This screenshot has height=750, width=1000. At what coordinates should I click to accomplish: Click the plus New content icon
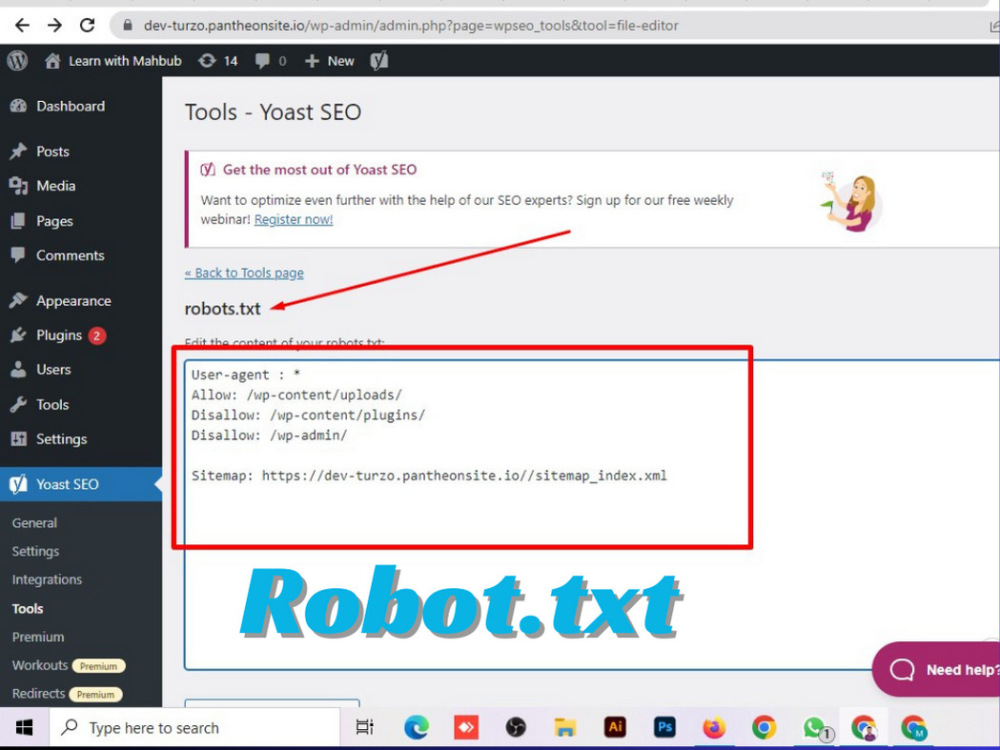coord(312,61)
